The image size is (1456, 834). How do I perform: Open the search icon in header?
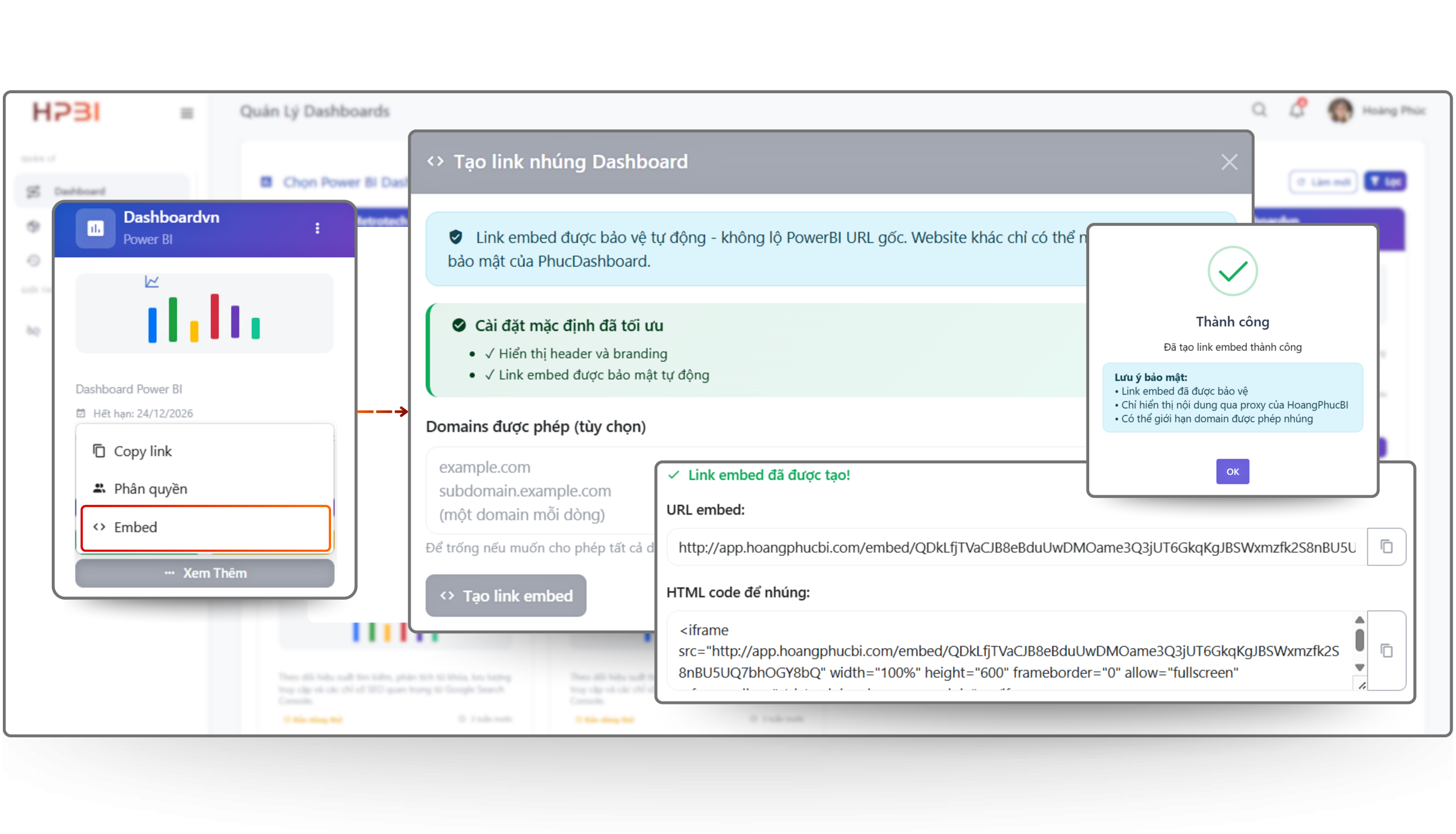[1258, 109]
